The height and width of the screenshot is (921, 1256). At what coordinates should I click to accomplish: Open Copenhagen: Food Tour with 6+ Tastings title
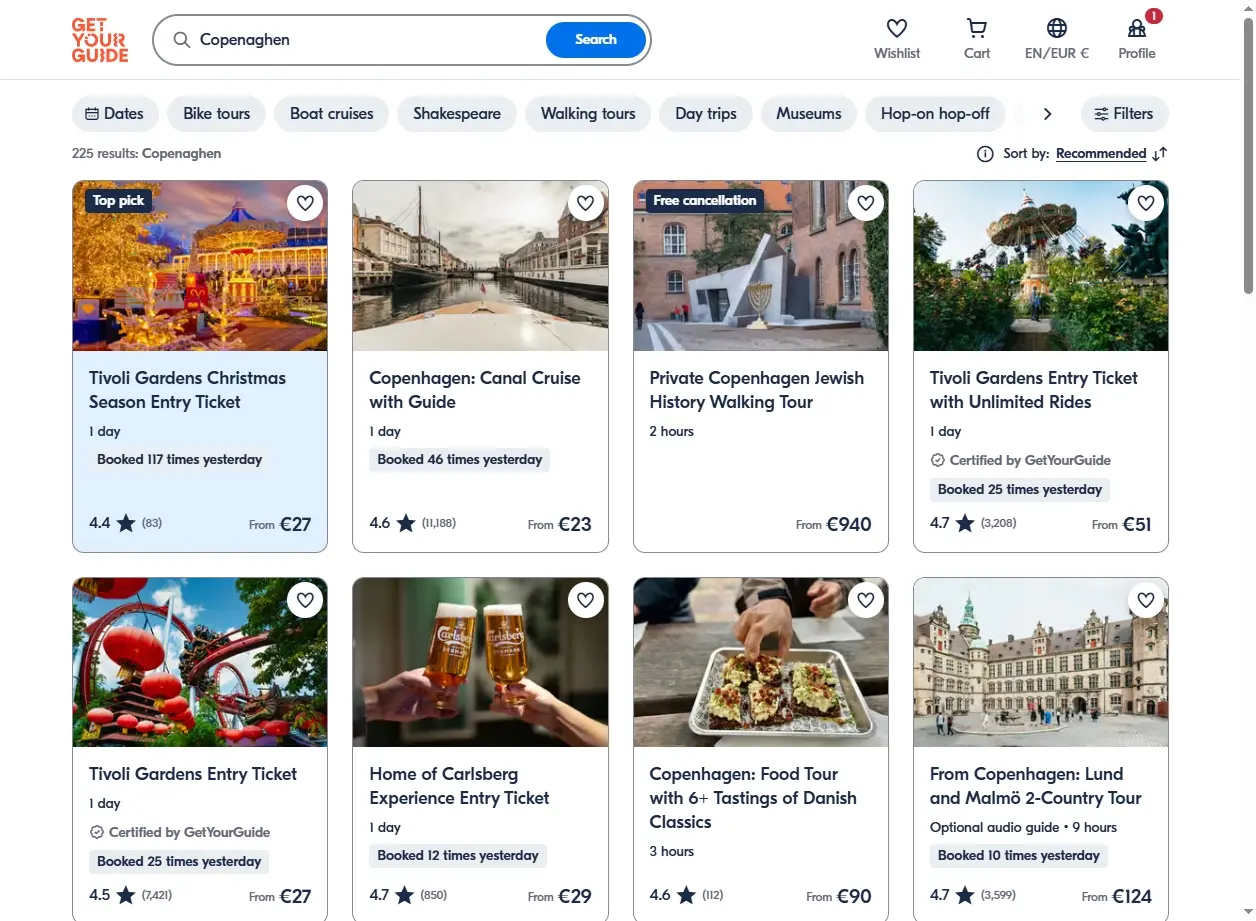753,798
